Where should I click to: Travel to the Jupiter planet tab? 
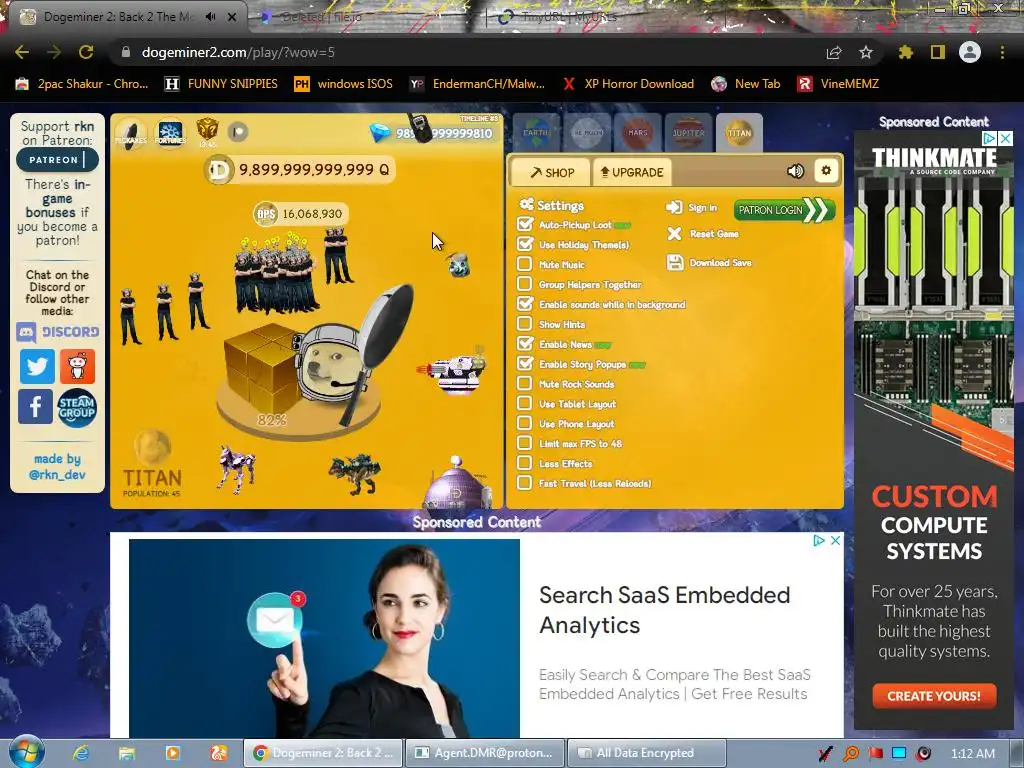pos(688,133)
